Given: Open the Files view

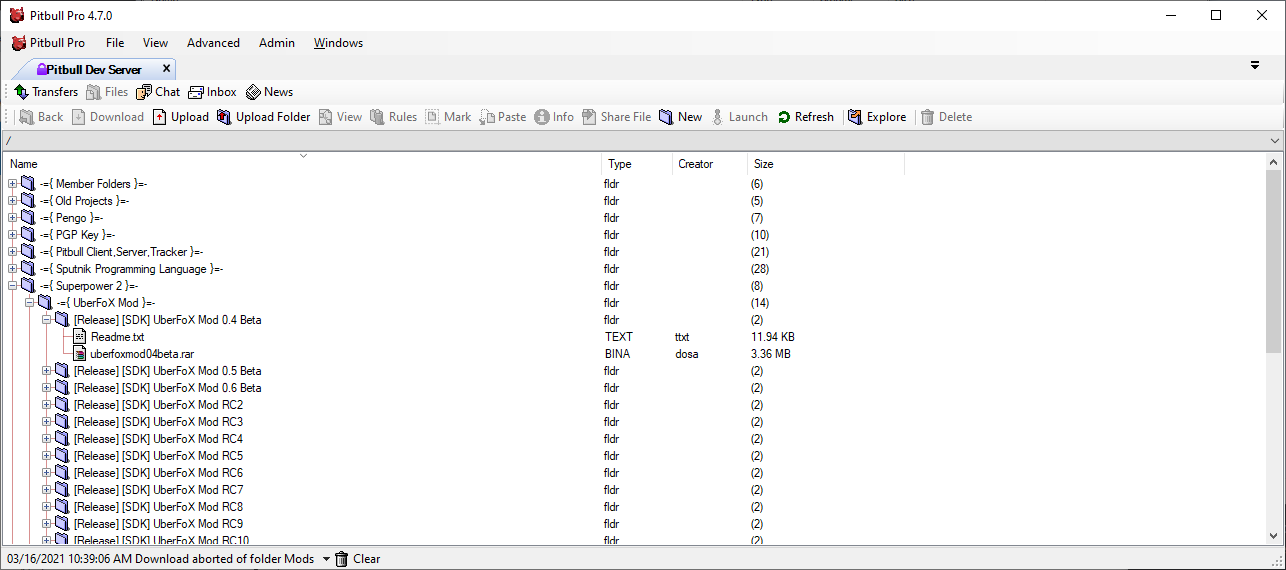Looking at the screenshot, I should 107,92.
